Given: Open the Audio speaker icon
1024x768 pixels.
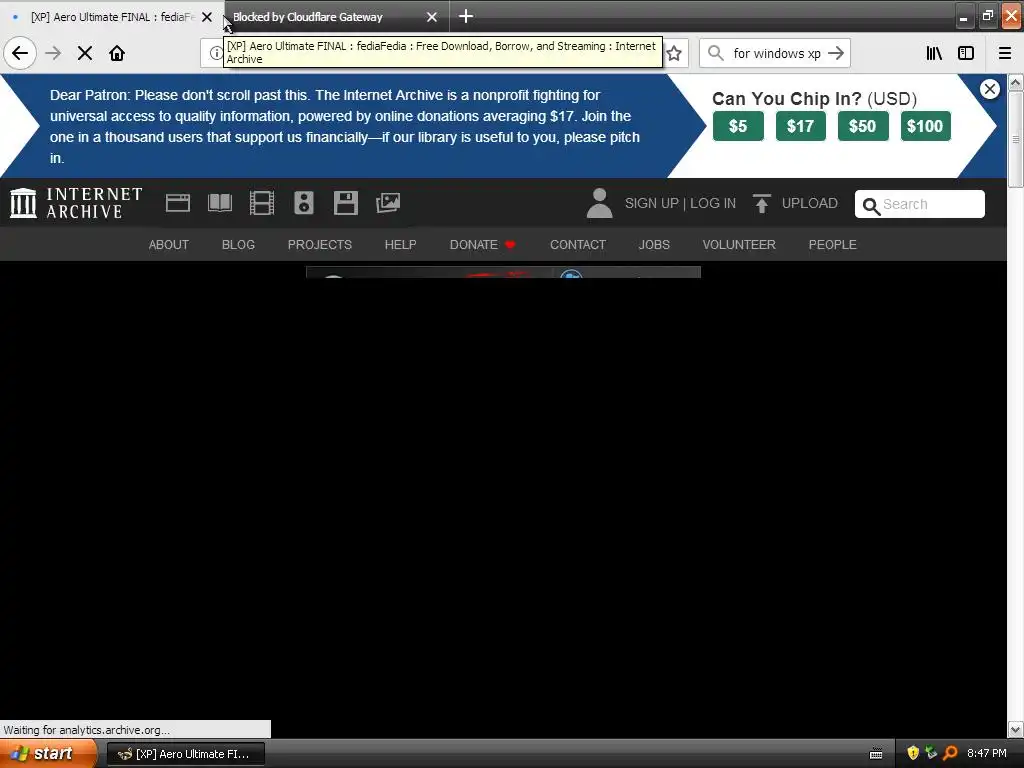Looking at the screenshot, I should click(x=304, y=203).
